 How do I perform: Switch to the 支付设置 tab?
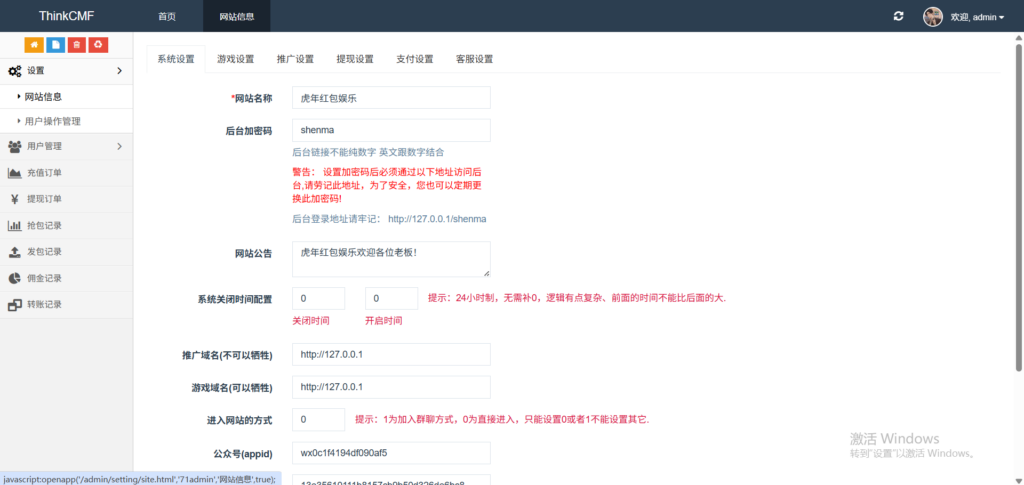point(414,59)
